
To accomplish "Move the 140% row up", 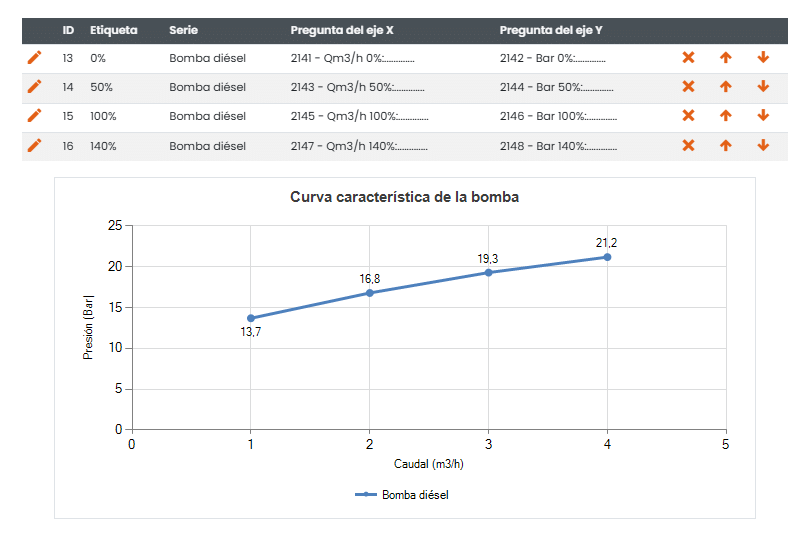I will tap(726, 146).
